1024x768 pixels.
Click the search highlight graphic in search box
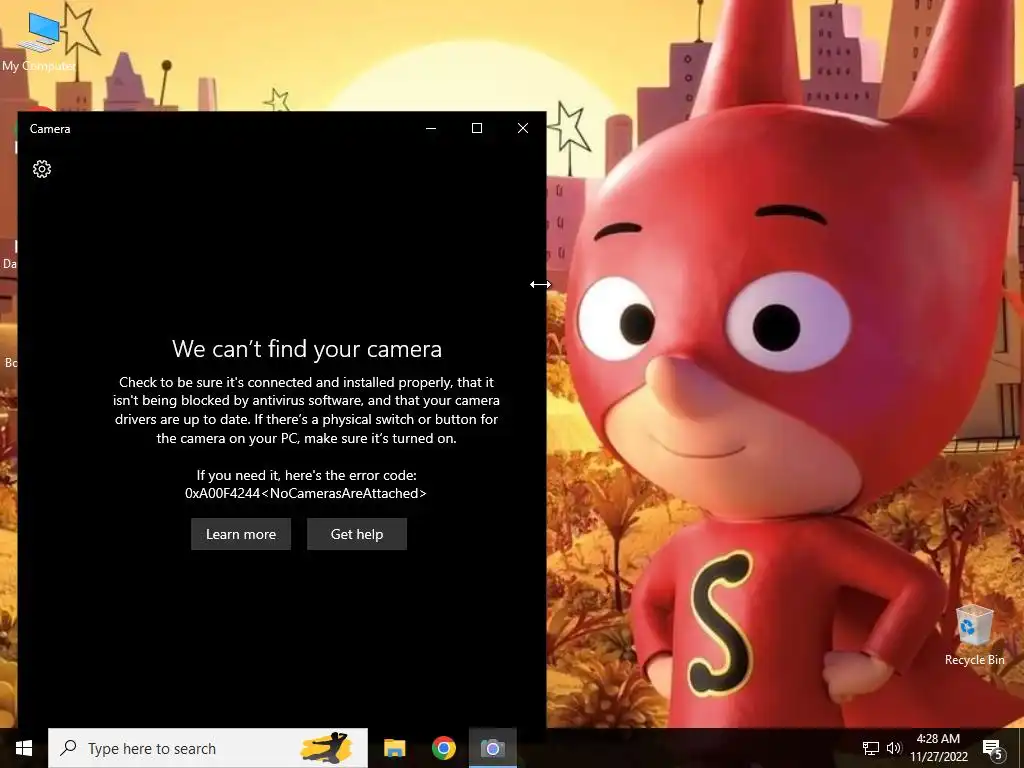click(x=327, y=748)
